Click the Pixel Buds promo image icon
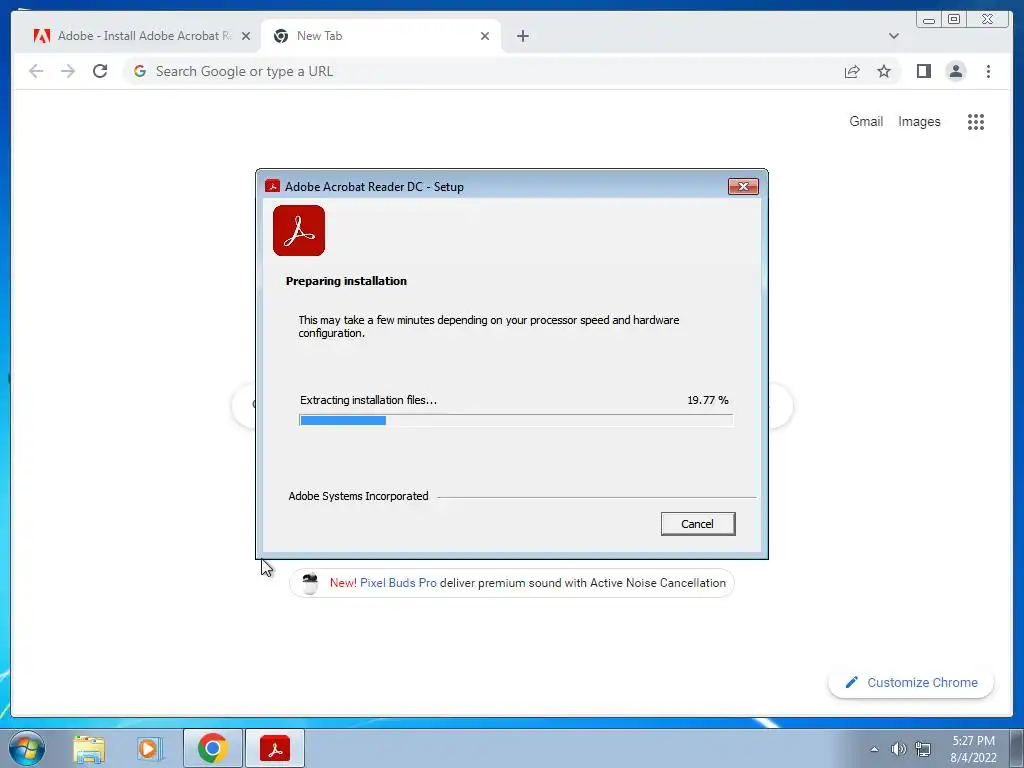This screenshot has height=768, width=1024. (310, 583)
